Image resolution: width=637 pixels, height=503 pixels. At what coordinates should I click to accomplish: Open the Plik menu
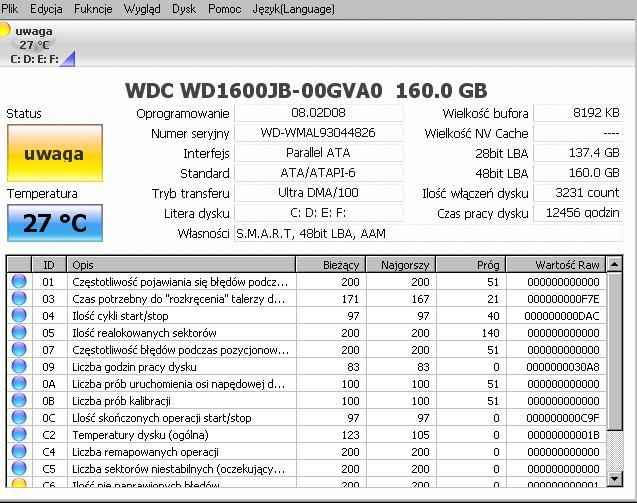(x=10, y=9)
